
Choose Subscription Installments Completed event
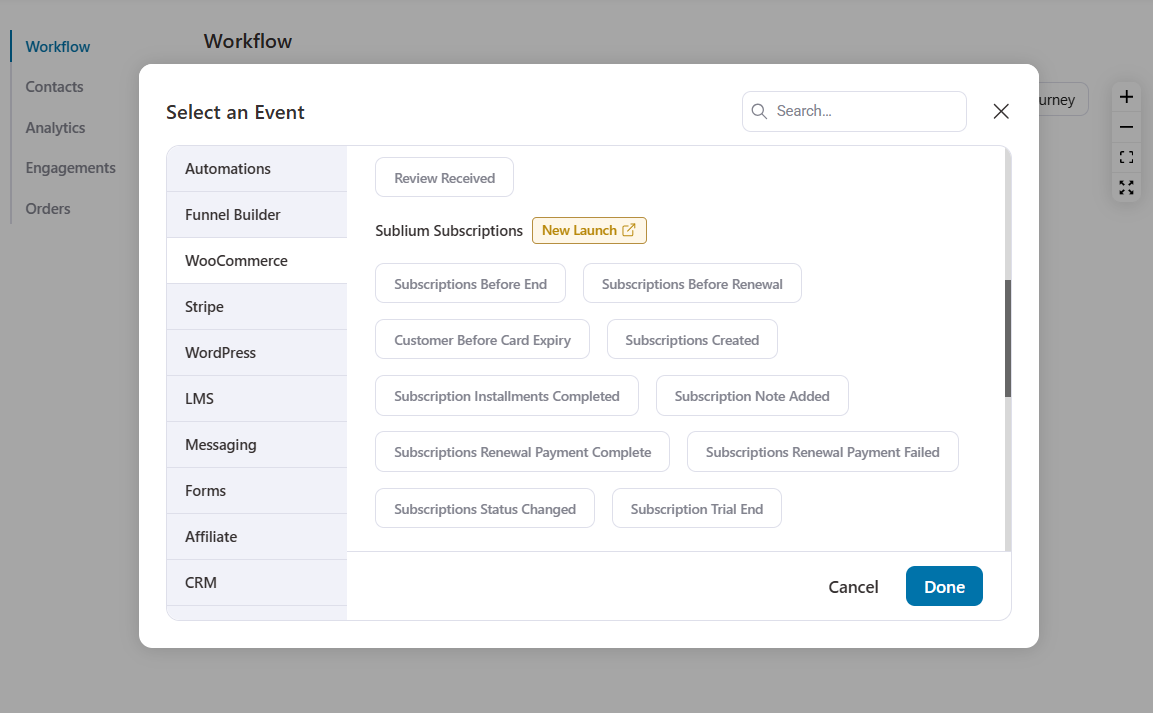(x=507, y=395)
